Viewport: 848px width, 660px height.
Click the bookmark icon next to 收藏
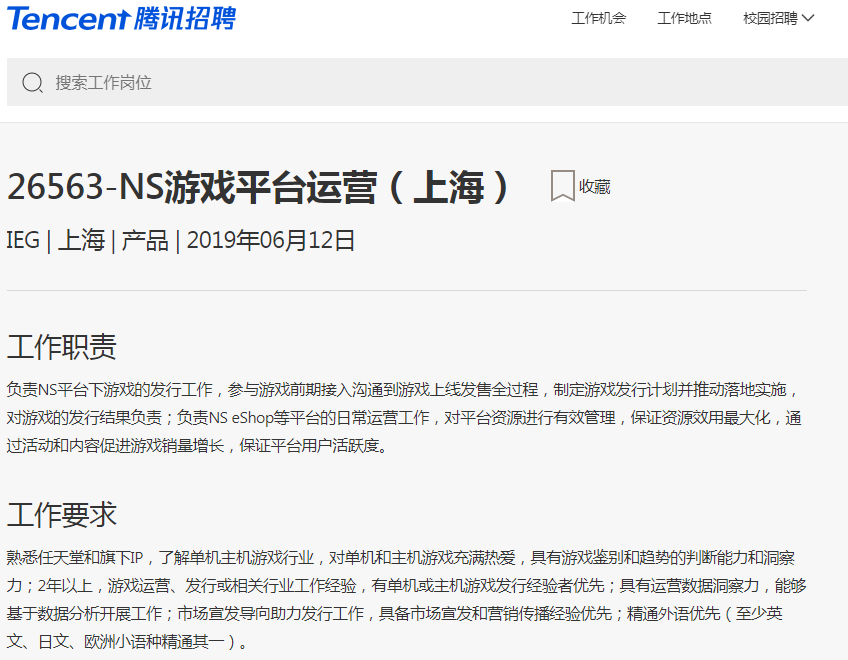563,186
